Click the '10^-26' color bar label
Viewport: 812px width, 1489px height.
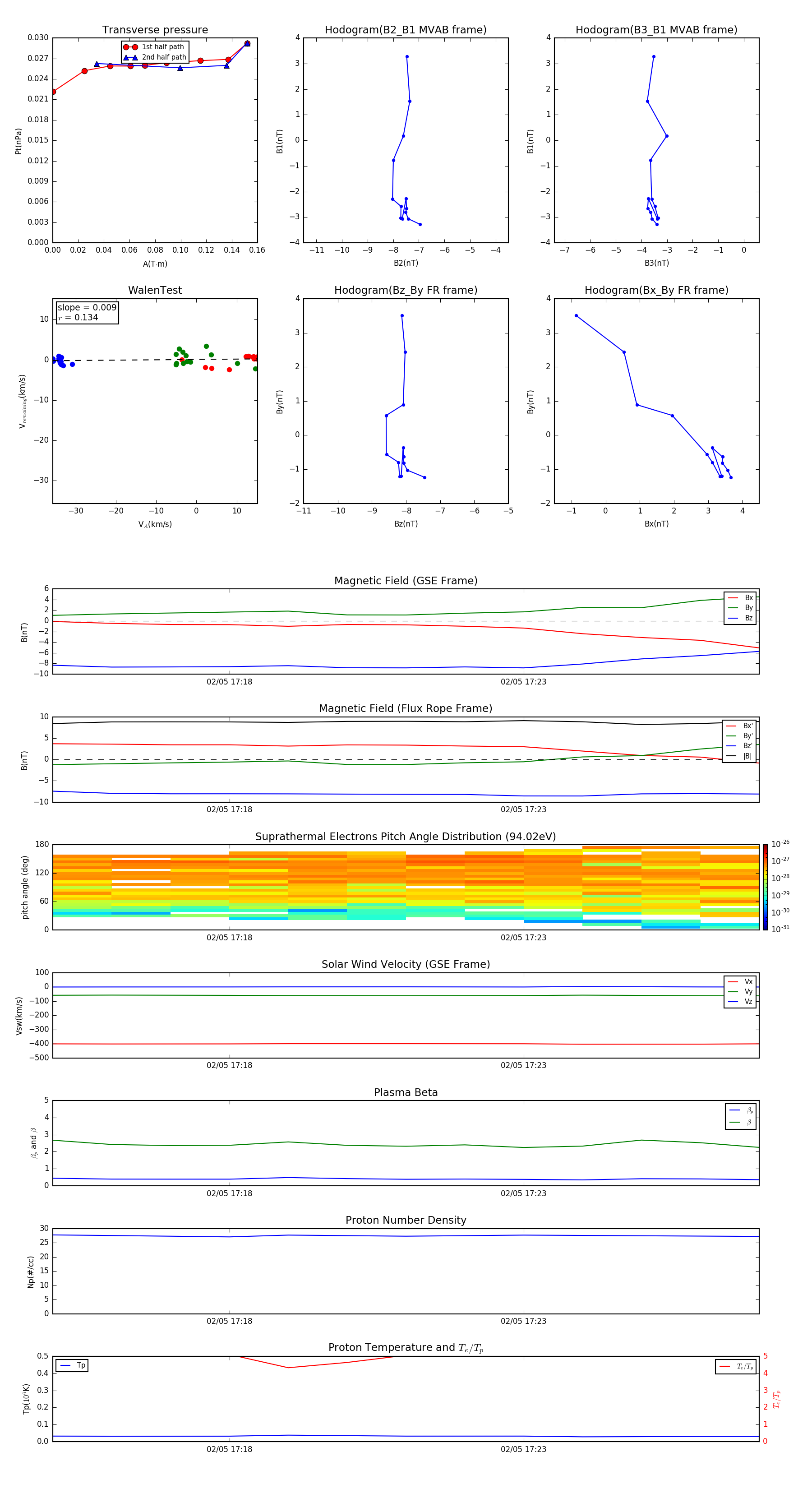(780, 844)
